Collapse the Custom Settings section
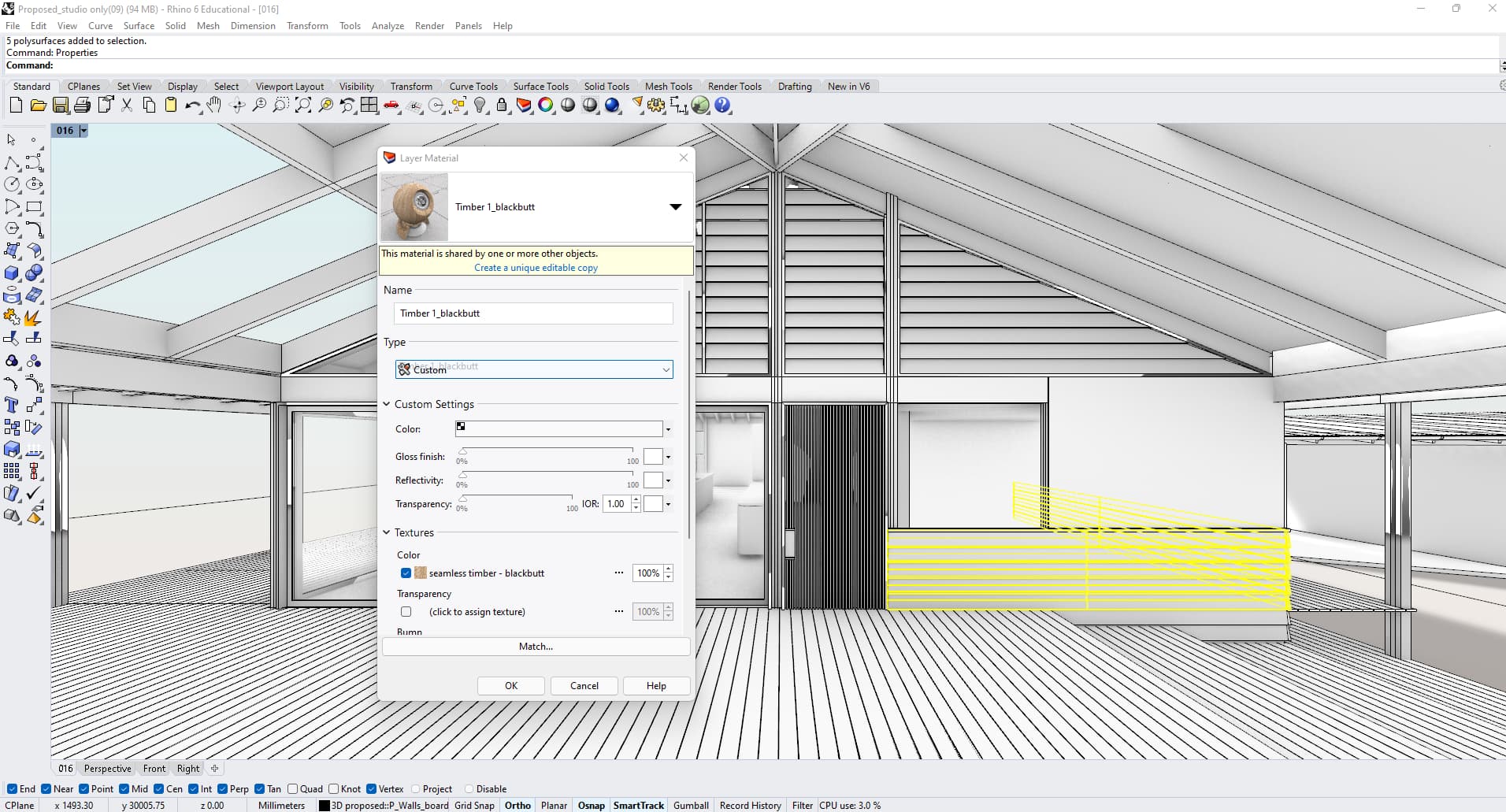 coord(387,404)
